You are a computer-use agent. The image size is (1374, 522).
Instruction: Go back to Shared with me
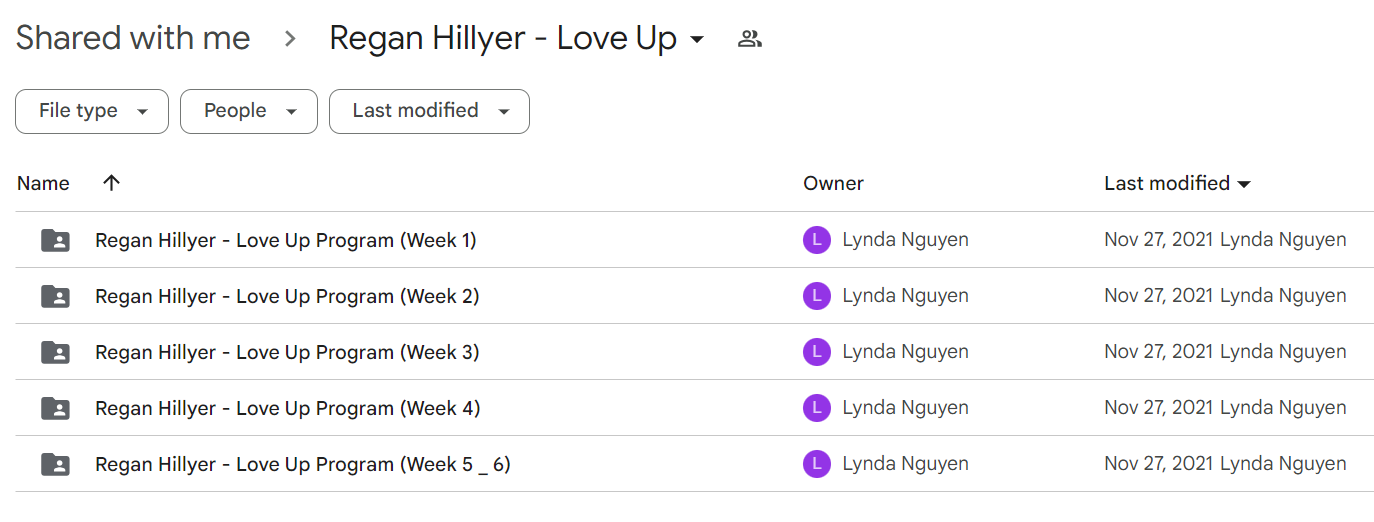(133, 39)
